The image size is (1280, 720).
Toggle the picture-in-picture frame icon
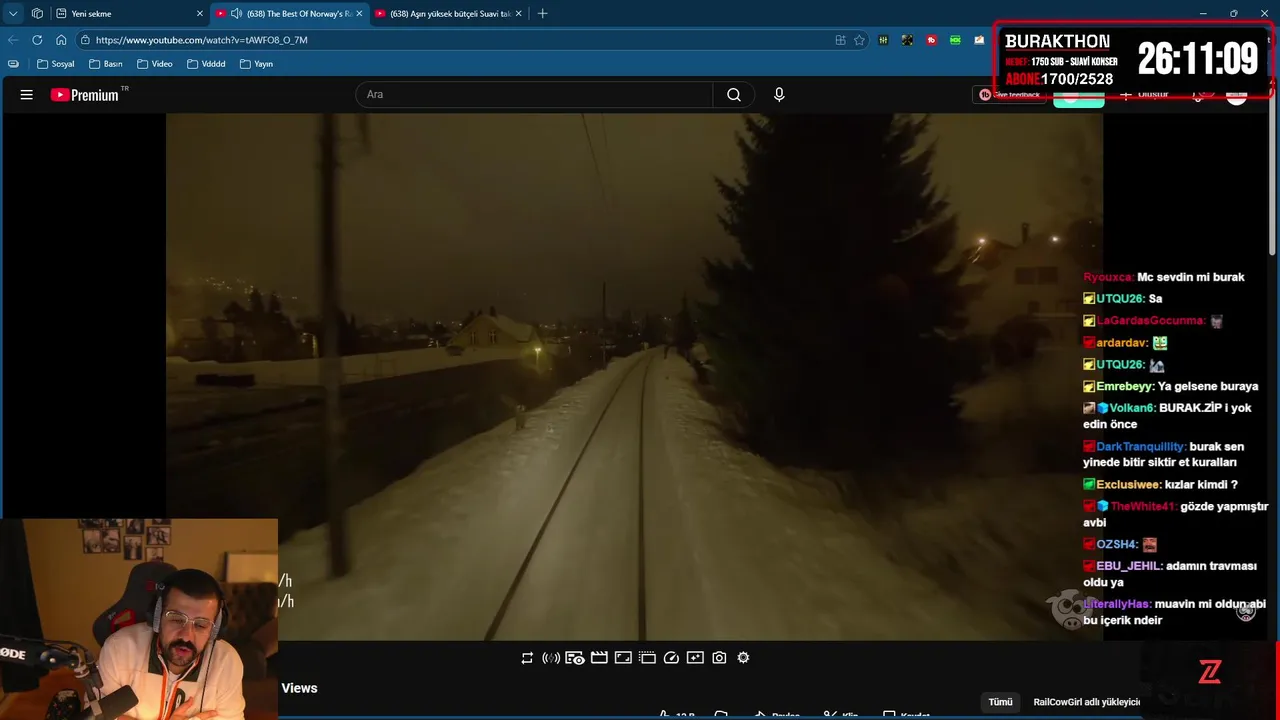pos(623,658)
